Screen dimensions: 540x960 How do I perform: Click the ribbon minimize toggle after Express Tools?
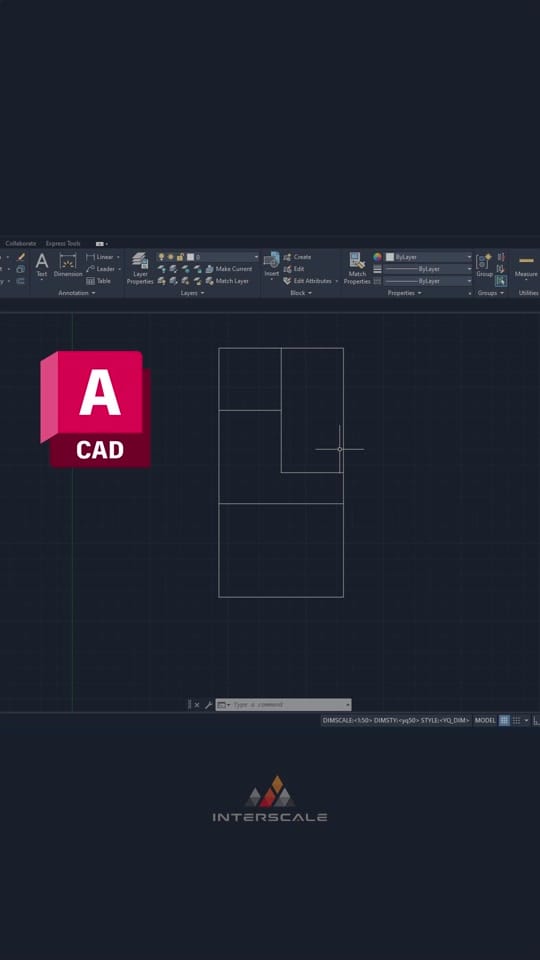[x=101, y=244]
